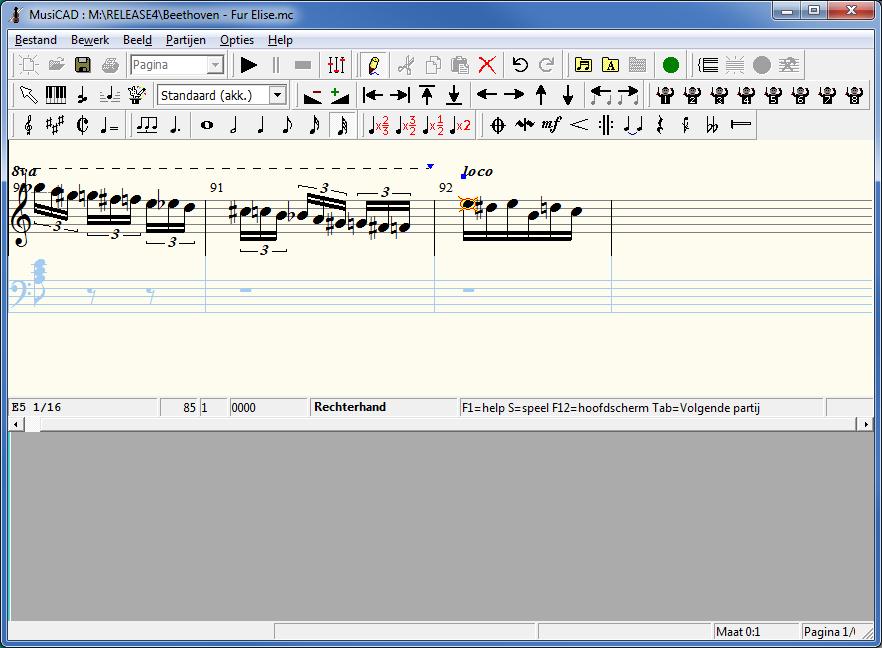
Task: Click the yellow music note folder icon
Action: (x=583, y=65)
